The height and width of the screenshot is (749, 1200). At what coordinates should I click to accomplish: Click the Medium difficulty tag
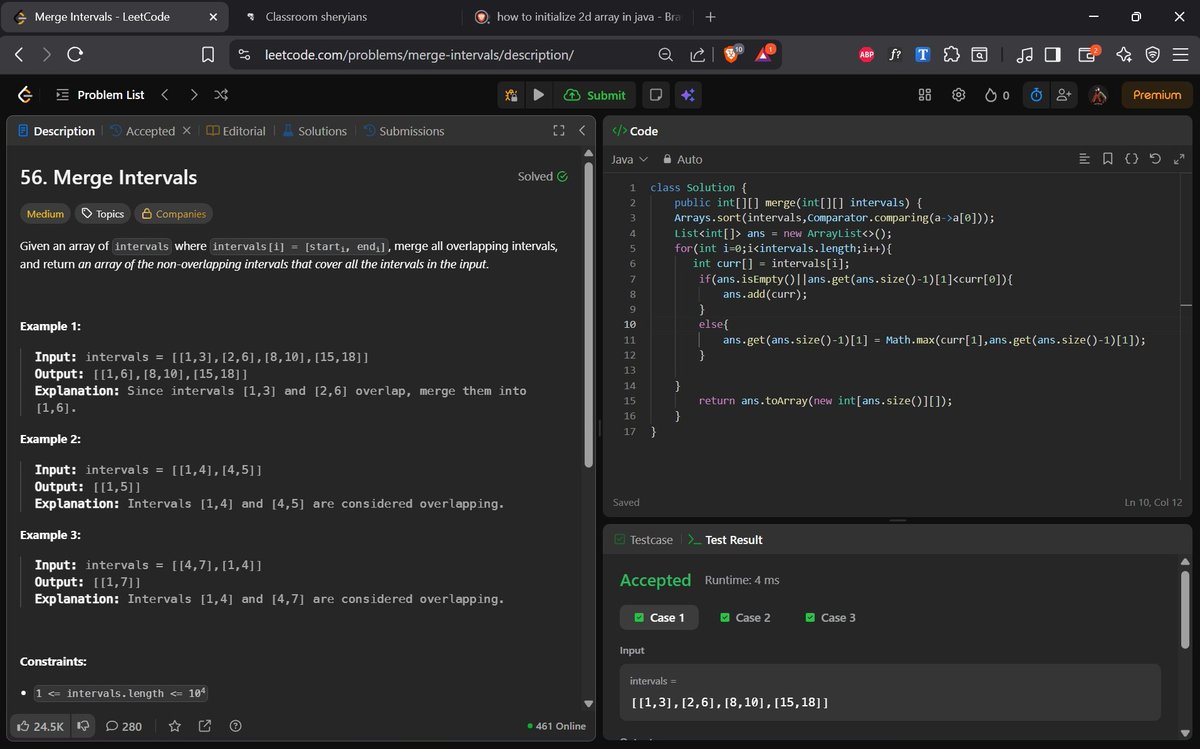point(45,214)
